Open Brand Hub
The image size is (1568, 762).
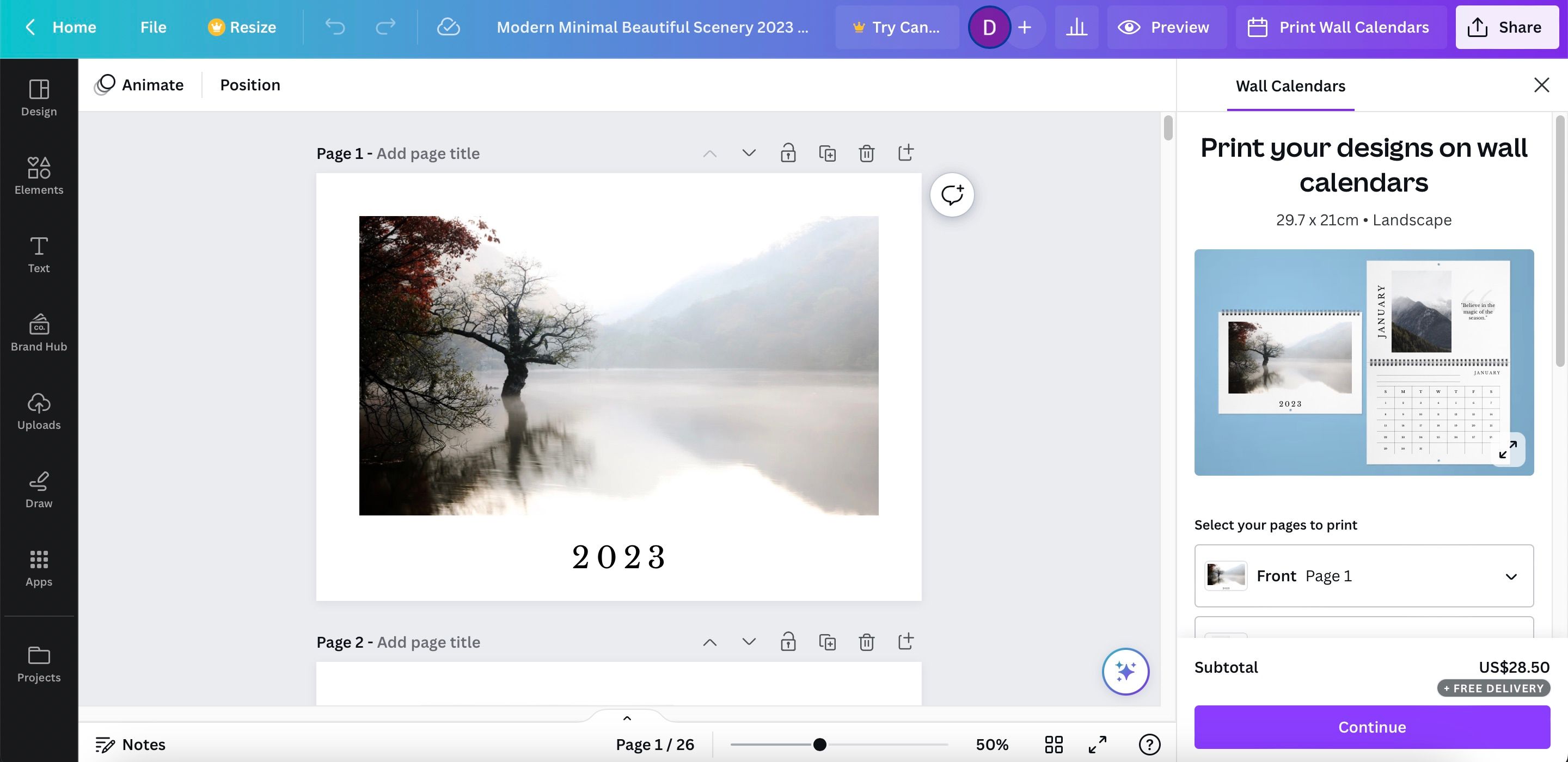click(38, 333)
